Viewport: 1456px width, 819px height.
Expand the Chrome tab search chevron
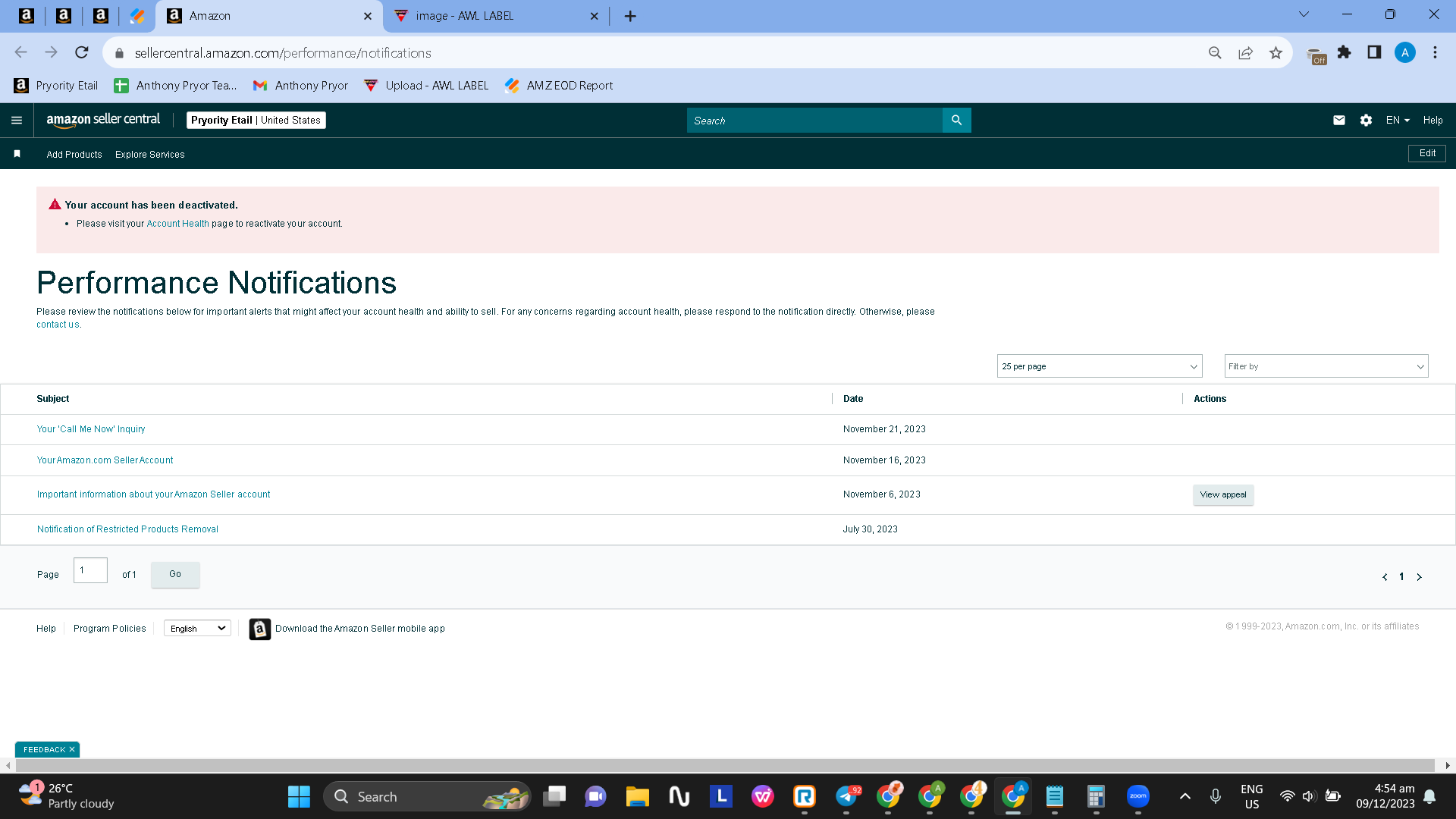click(x=1304, y=14)
